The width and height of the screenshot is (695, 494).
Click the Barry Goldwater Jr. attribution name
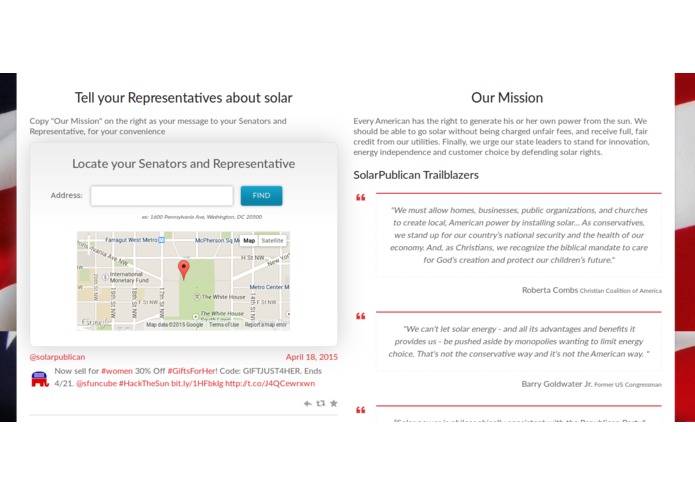pos(557,384)
